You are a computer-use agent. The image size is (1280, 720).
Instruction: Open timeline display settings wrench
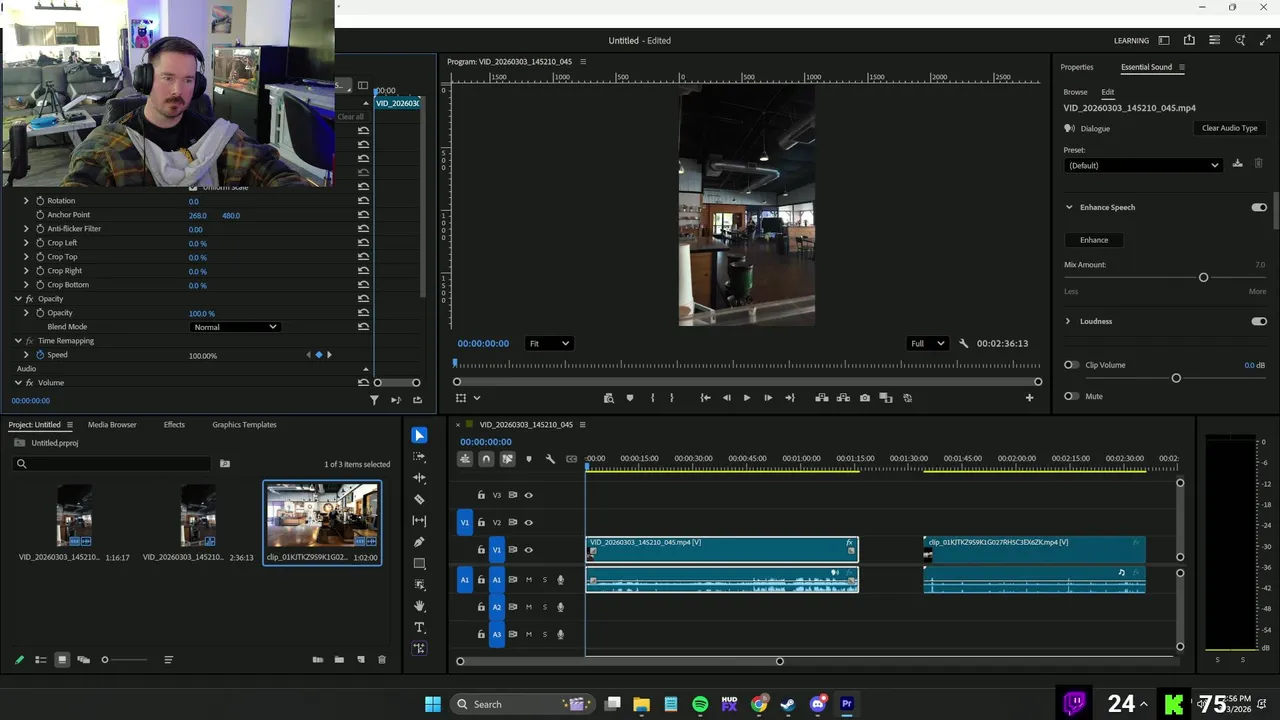tap(550, 459)
